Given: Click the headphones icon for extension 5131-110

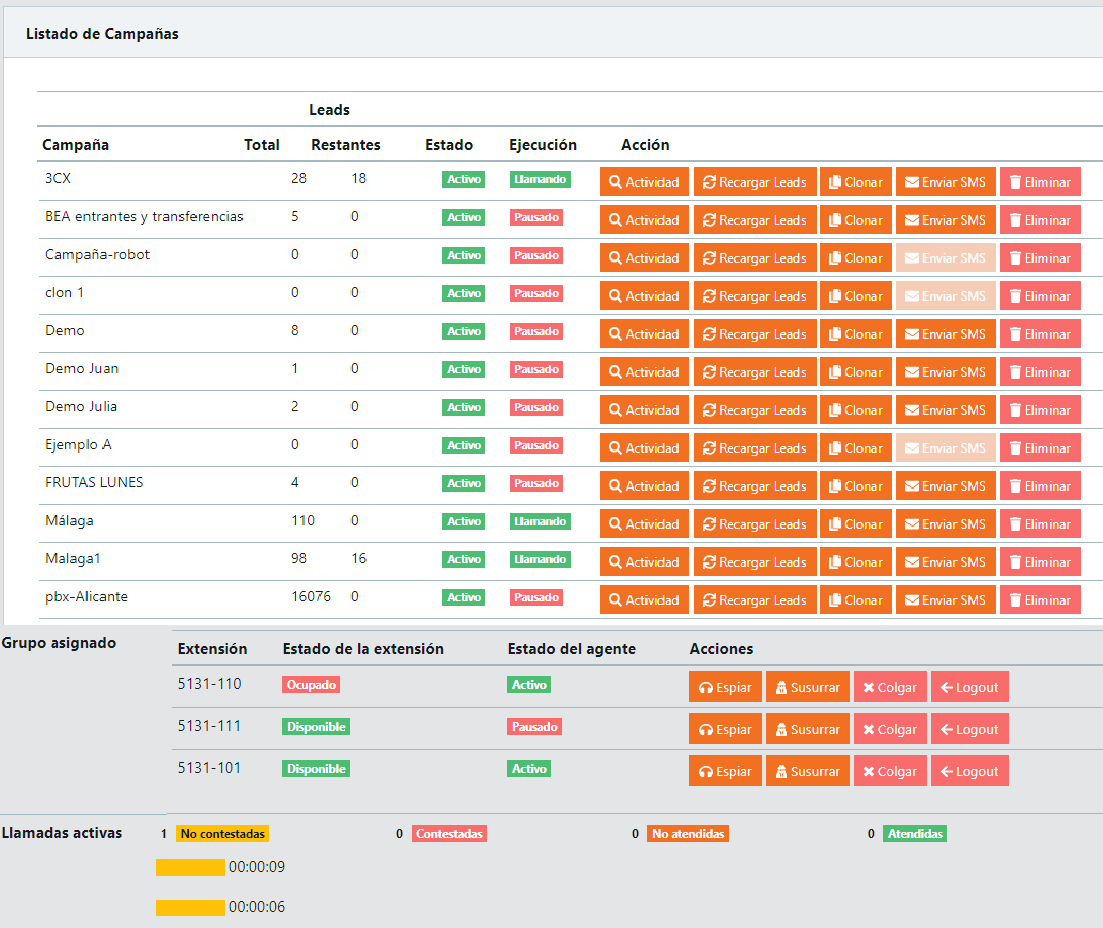Looking at the screenshot, I should 706,687.
